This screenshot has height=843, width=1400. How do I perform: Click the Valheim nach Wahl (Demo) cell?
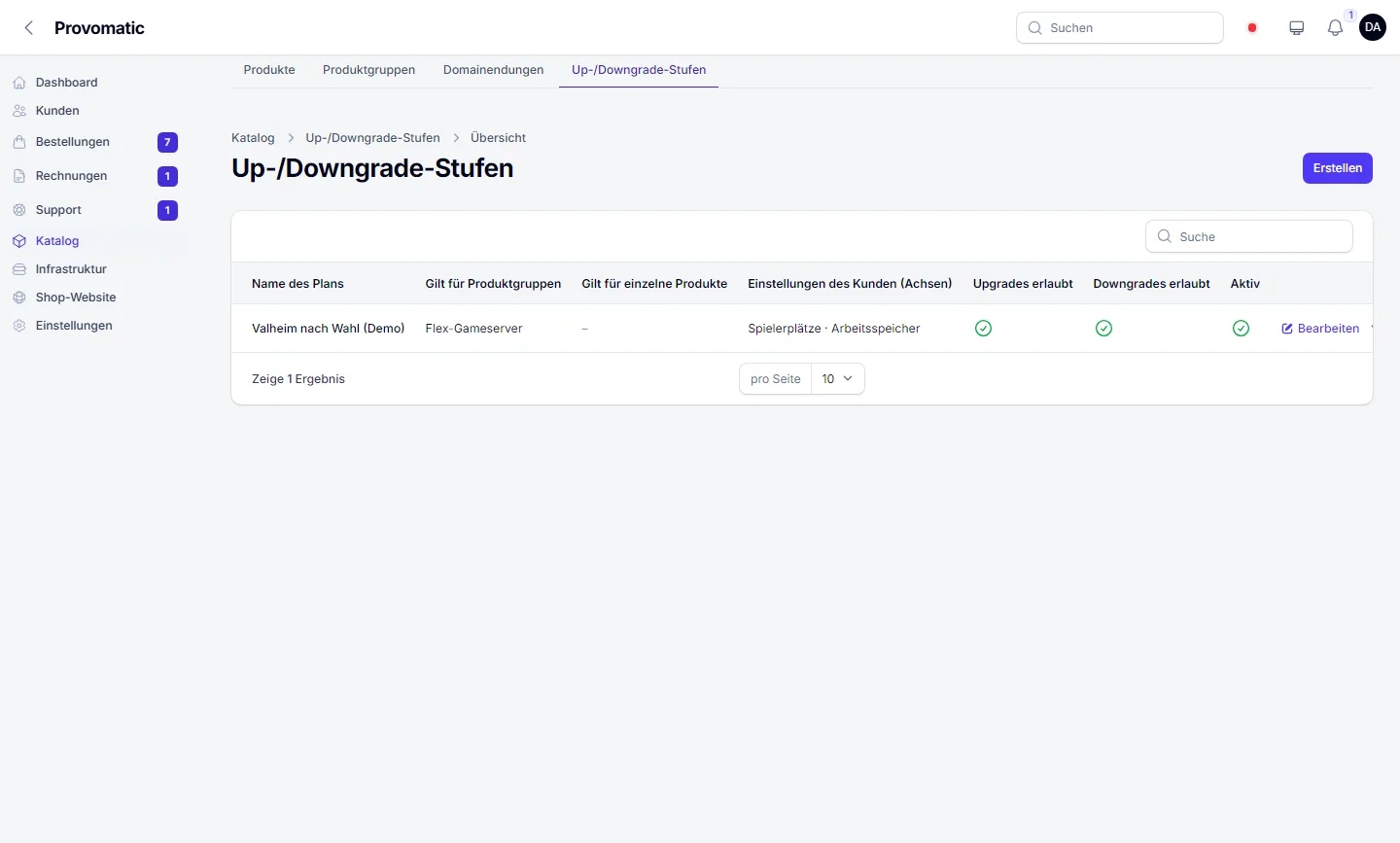coord(328,329)
